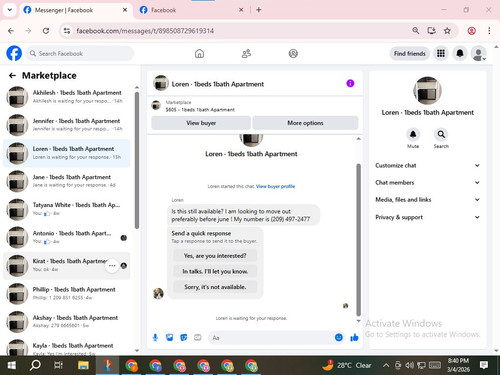Click the zoom magnifier icon in address bar
Screen dimensions: 500x375
[x=415, y=31]
